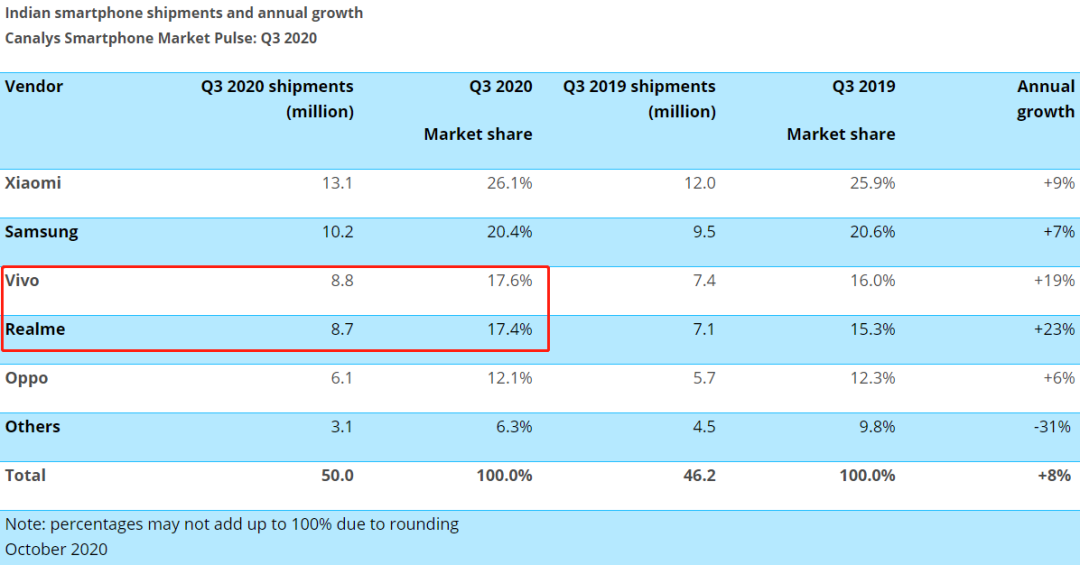Viewport: 1080px width, 565px height.
Task: Click Vivo's 8.8 shipment value
Action: pos(342,280)
